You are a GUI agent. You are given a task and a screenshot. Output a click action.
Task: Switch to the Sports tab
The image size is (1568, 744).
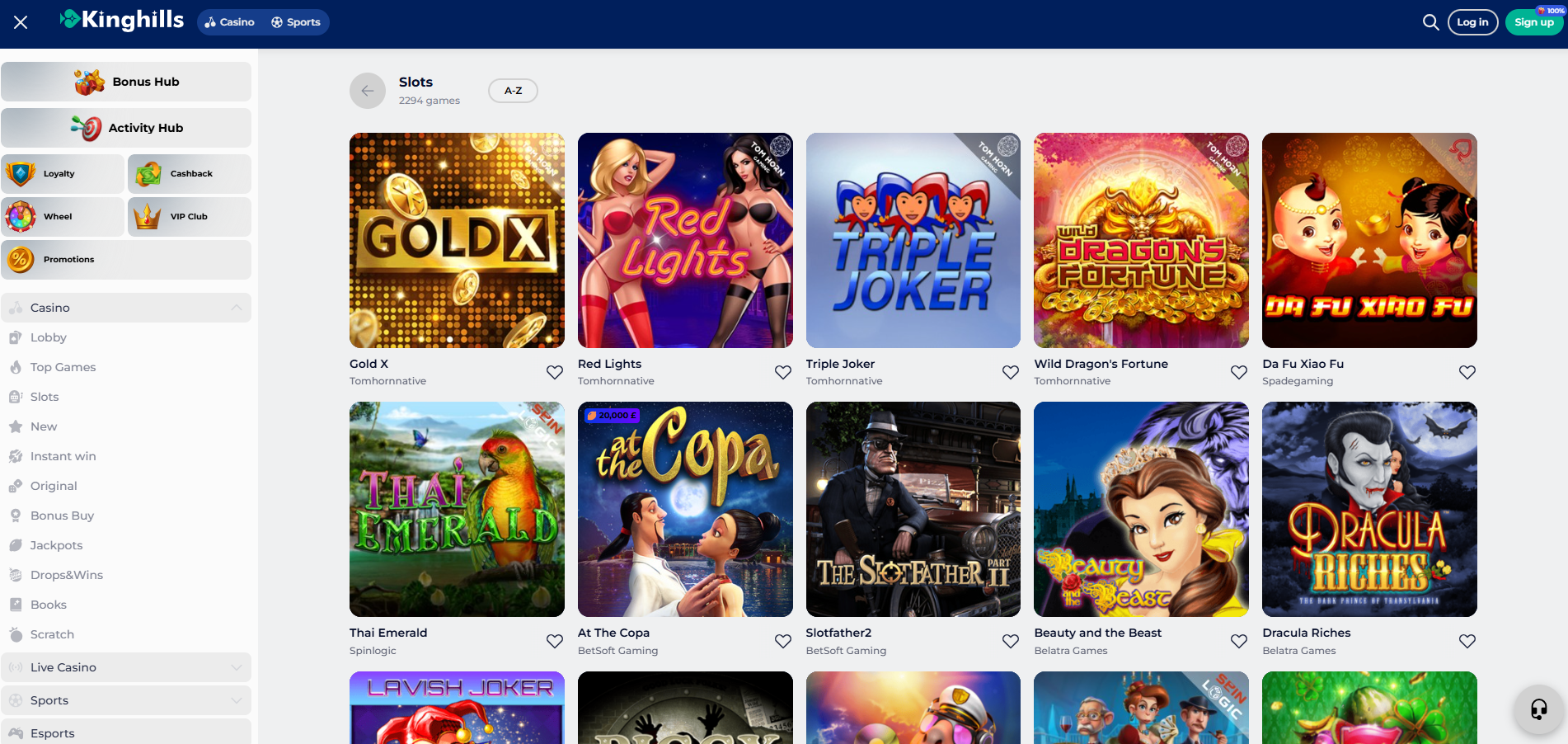point(296,22)
